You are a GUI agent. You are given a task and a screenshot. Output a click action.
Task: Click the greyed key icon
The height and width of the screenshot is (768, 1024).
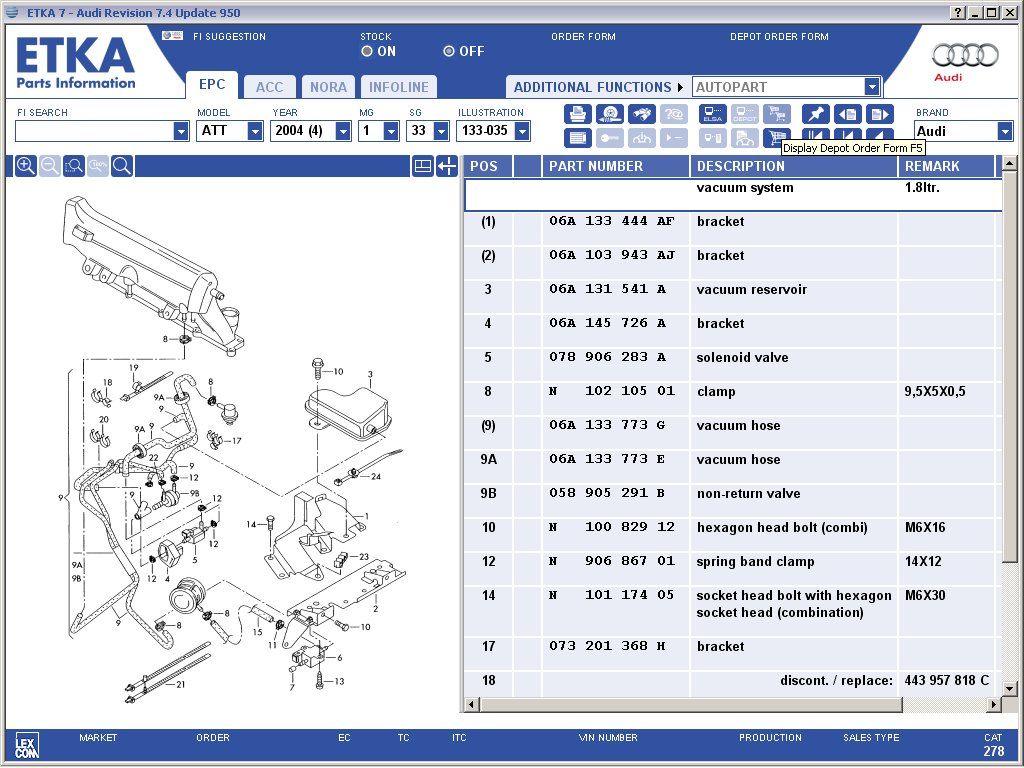[610, 138]
